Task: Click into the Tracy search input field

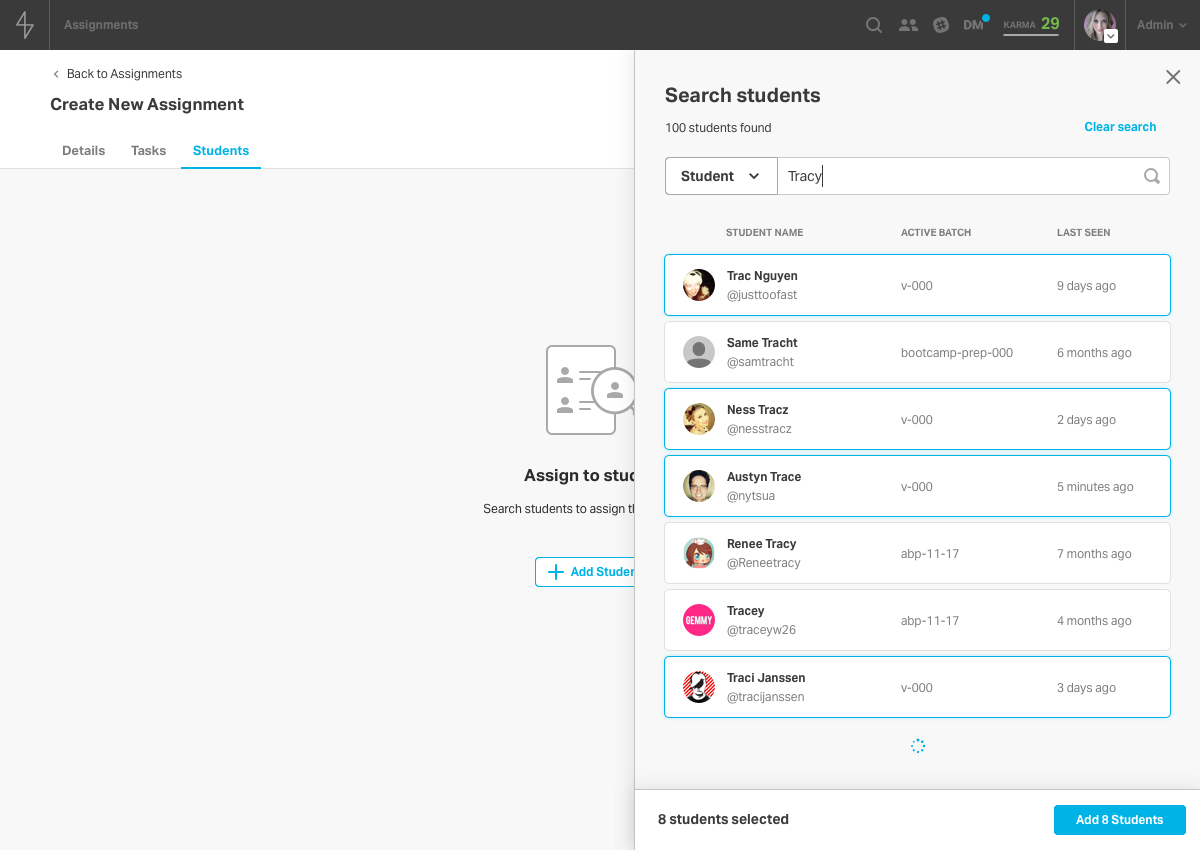Action: coord(960,176)
